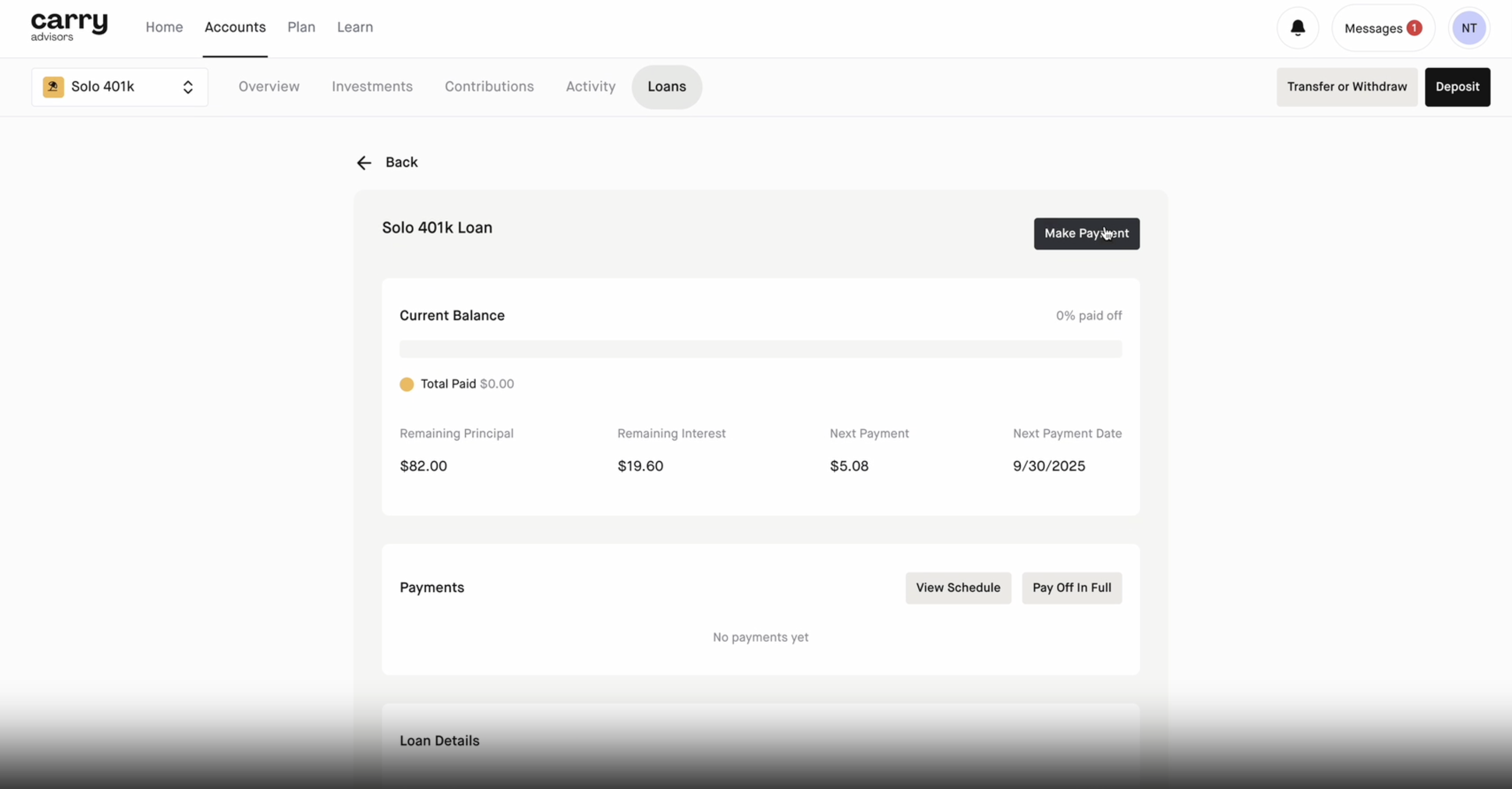Click the $19.60 interest value
1512x789 pixels.
640,466
